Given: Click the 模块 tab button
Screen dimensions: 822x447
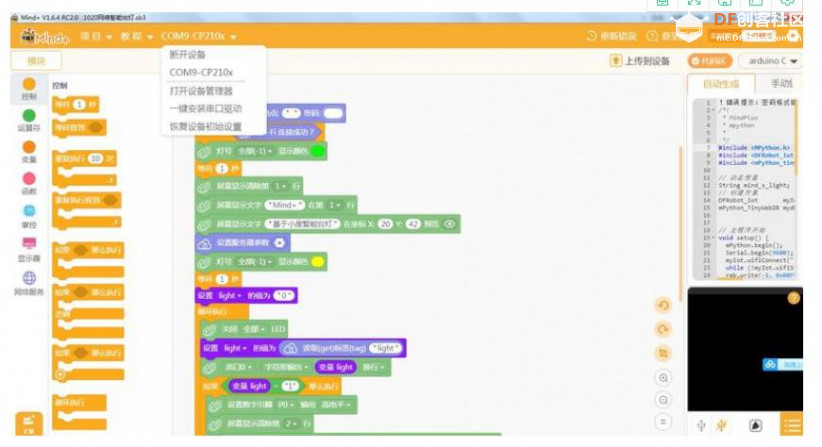Looking at the screenshot, I should [x=36, y=61].
